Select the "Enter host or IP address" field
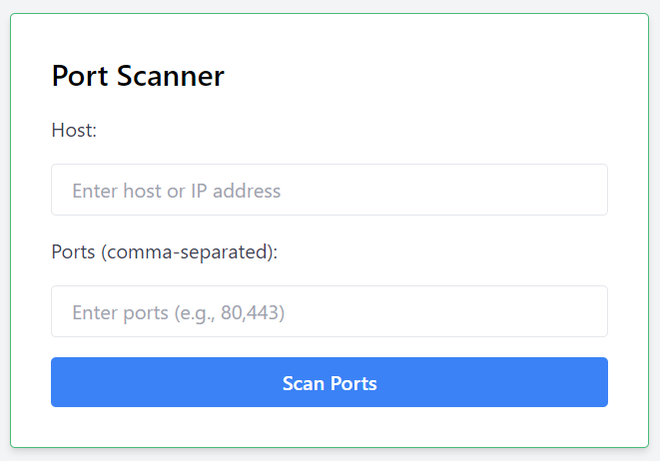 coord(329,190)
